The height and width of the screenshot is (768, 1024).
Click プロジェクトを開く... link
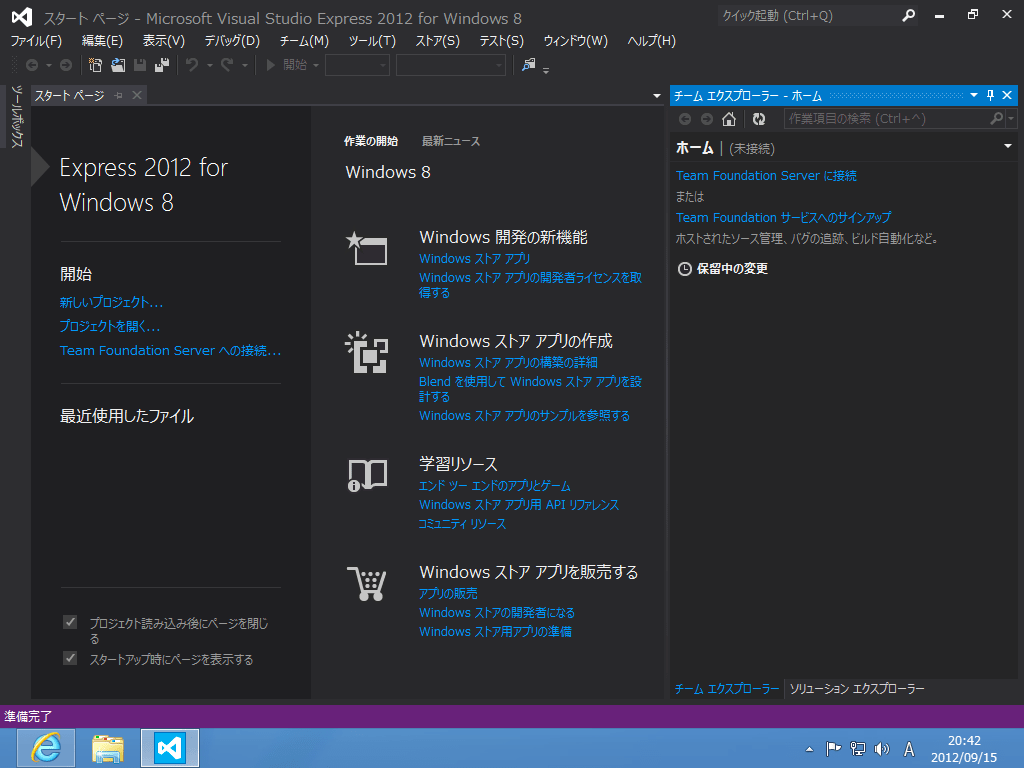(110, 326)
